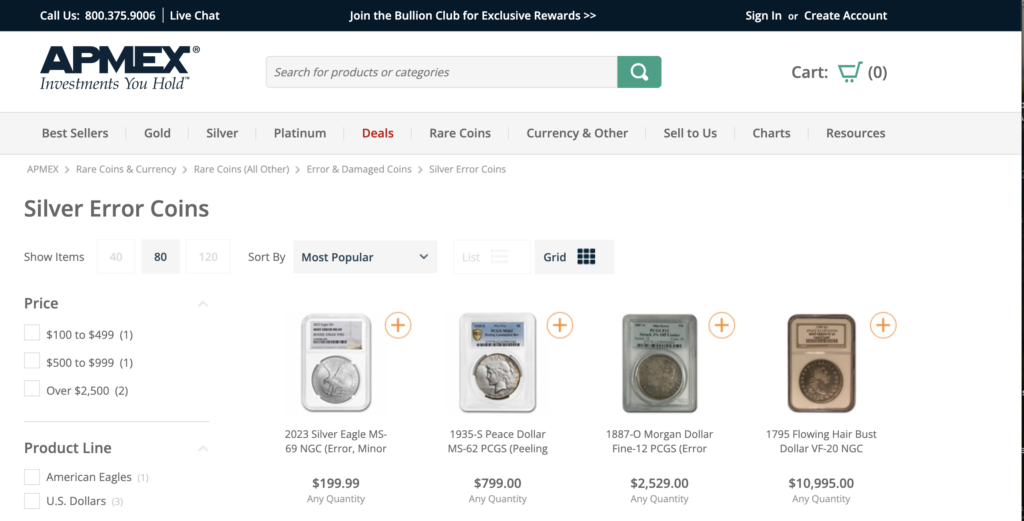Collapse the Price filter section
Image resolution: width=1024 pixels, height=521 pixels.
[203, 304]
